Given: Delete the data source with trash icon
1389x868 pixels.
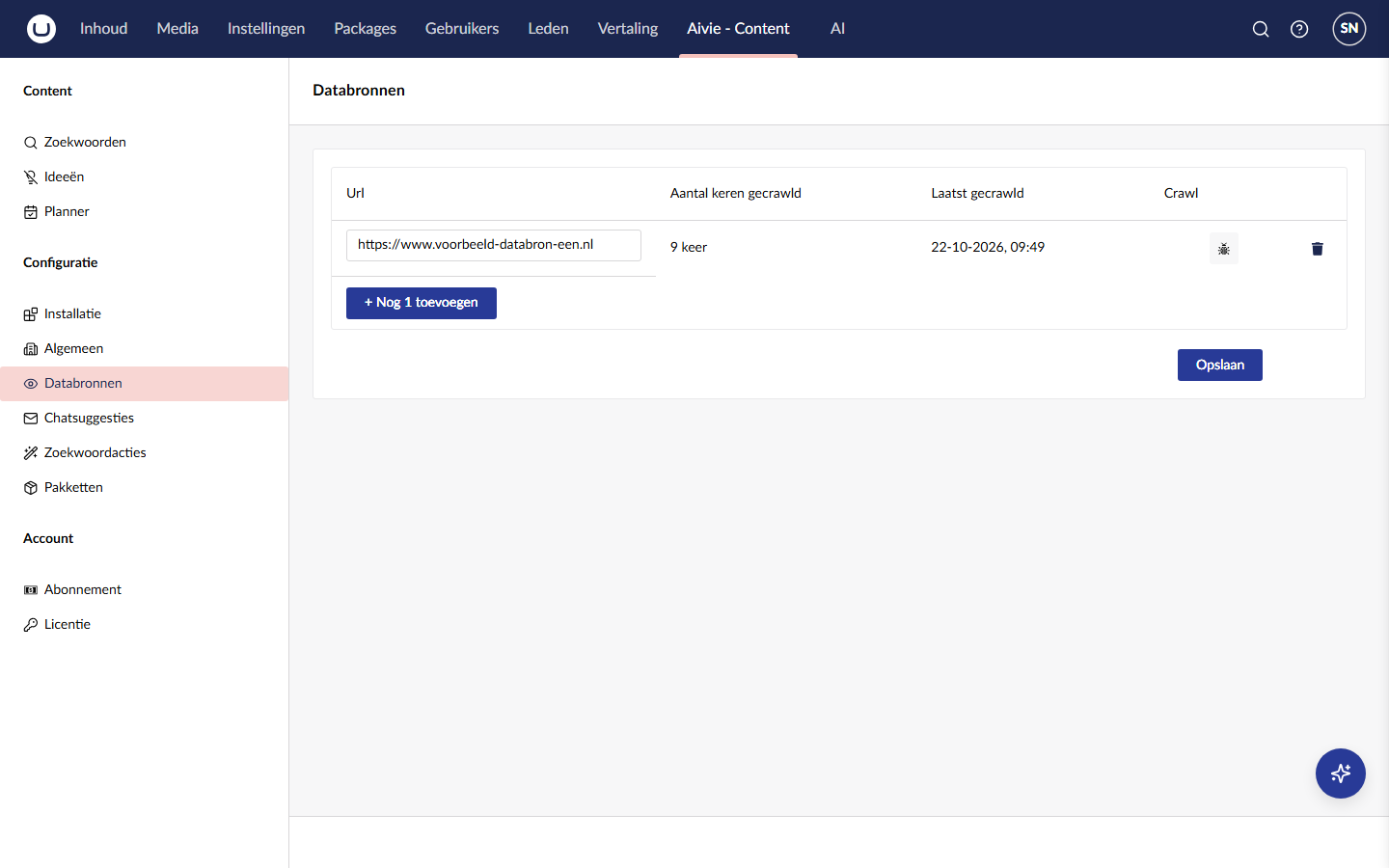Looking at the screenshot, I should click(1318, 249).
